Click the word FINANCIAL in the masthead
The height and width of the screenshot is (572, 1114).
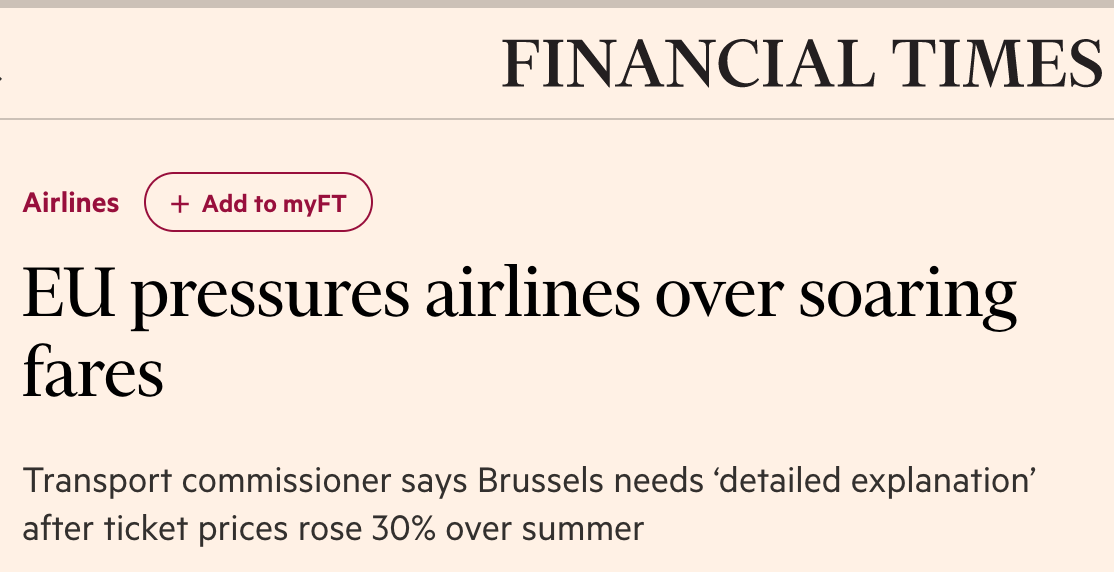(688, 63)
